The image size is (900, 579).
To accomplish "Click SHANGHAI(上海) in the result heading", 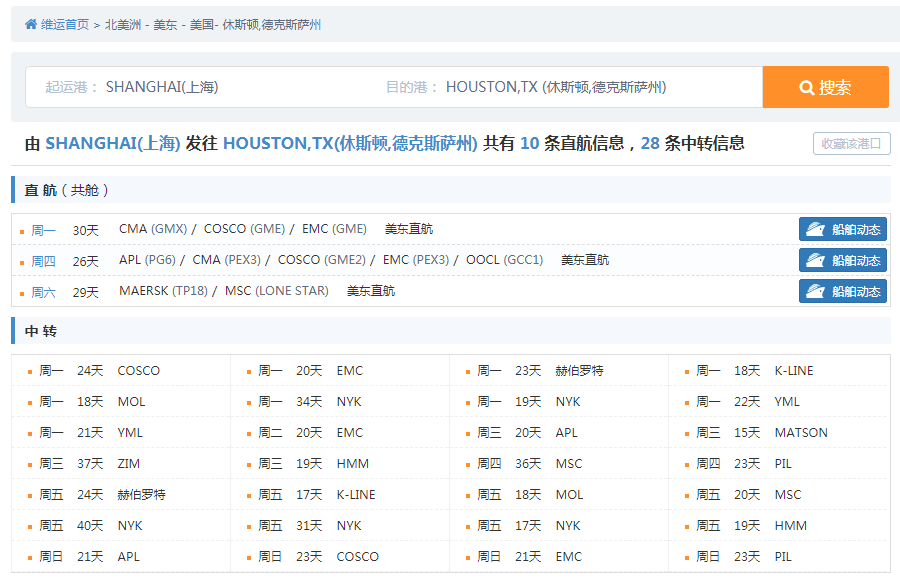I will (113, 143).
